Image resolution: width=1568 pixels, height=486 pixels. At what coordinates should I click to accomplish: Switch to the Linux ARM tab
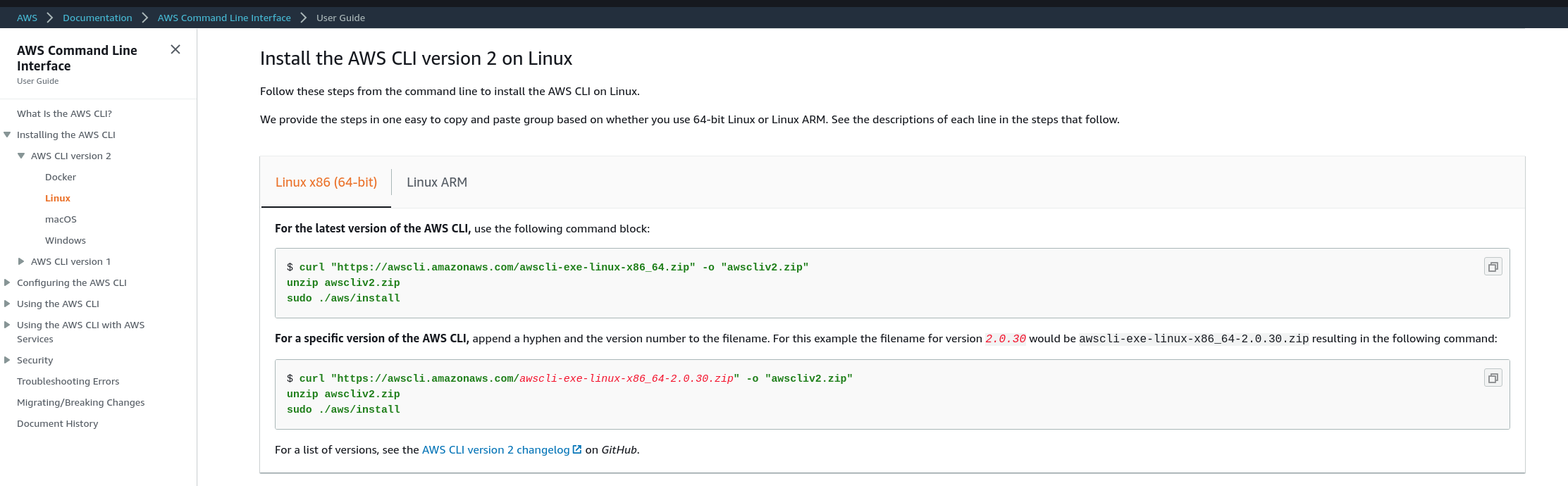point(437,182)
